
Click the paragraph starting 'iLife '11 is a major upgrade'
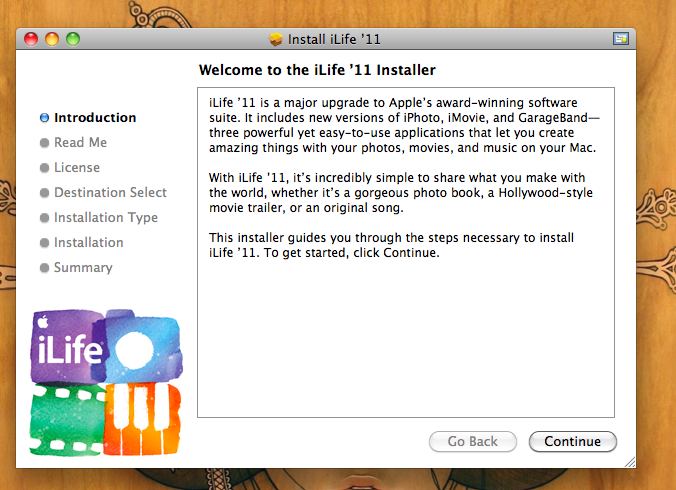[404, 125]
